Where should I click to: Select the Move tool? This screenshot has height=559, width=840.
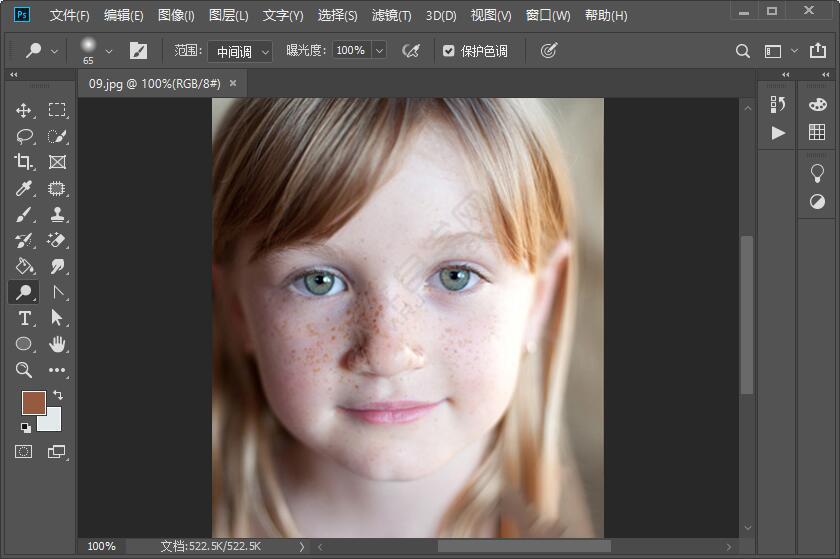[24, 110]
